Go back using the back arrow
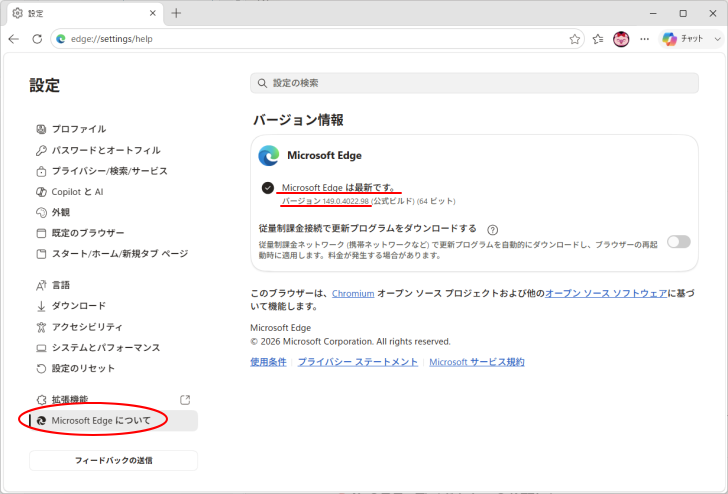The height and width of the screenshot is (494, 728). coord(14,39)
